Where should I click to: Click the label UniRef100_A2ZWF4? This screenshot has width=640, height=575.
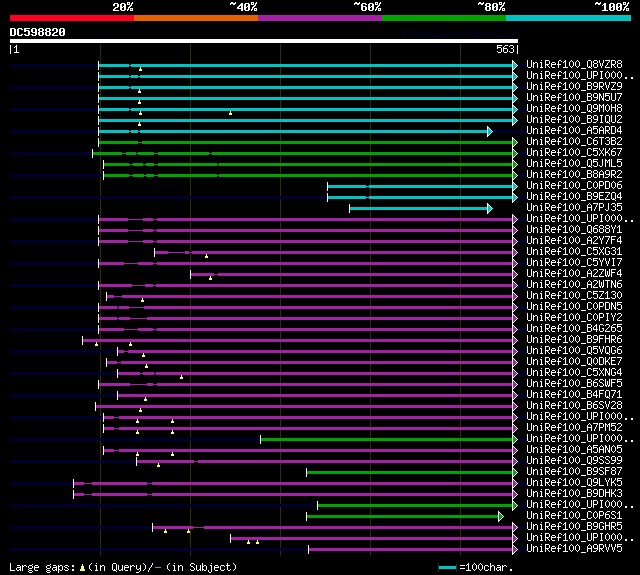click(x=574, y=274)
